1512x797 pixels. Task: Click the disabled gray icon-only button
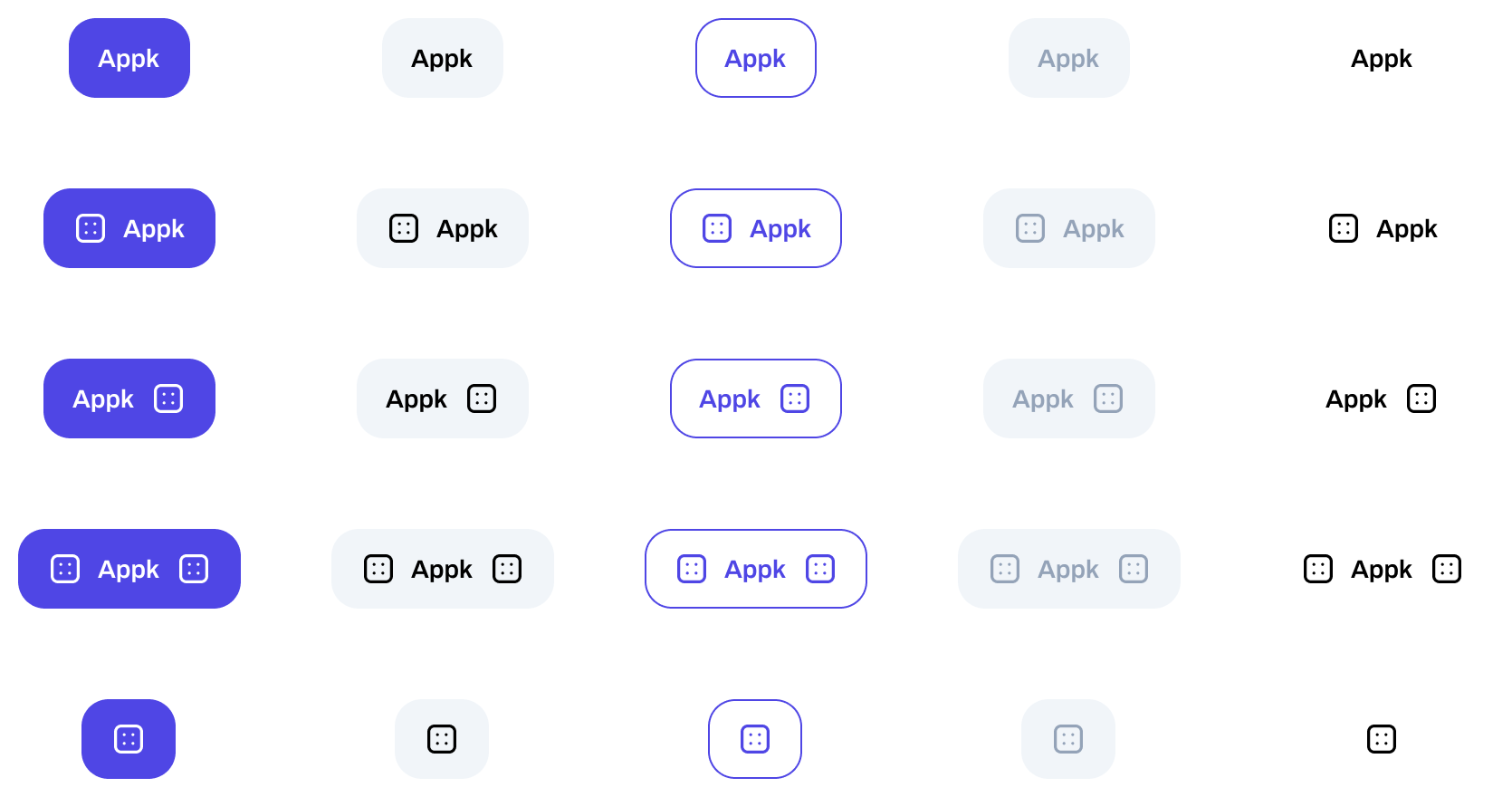click(1068, 739)
